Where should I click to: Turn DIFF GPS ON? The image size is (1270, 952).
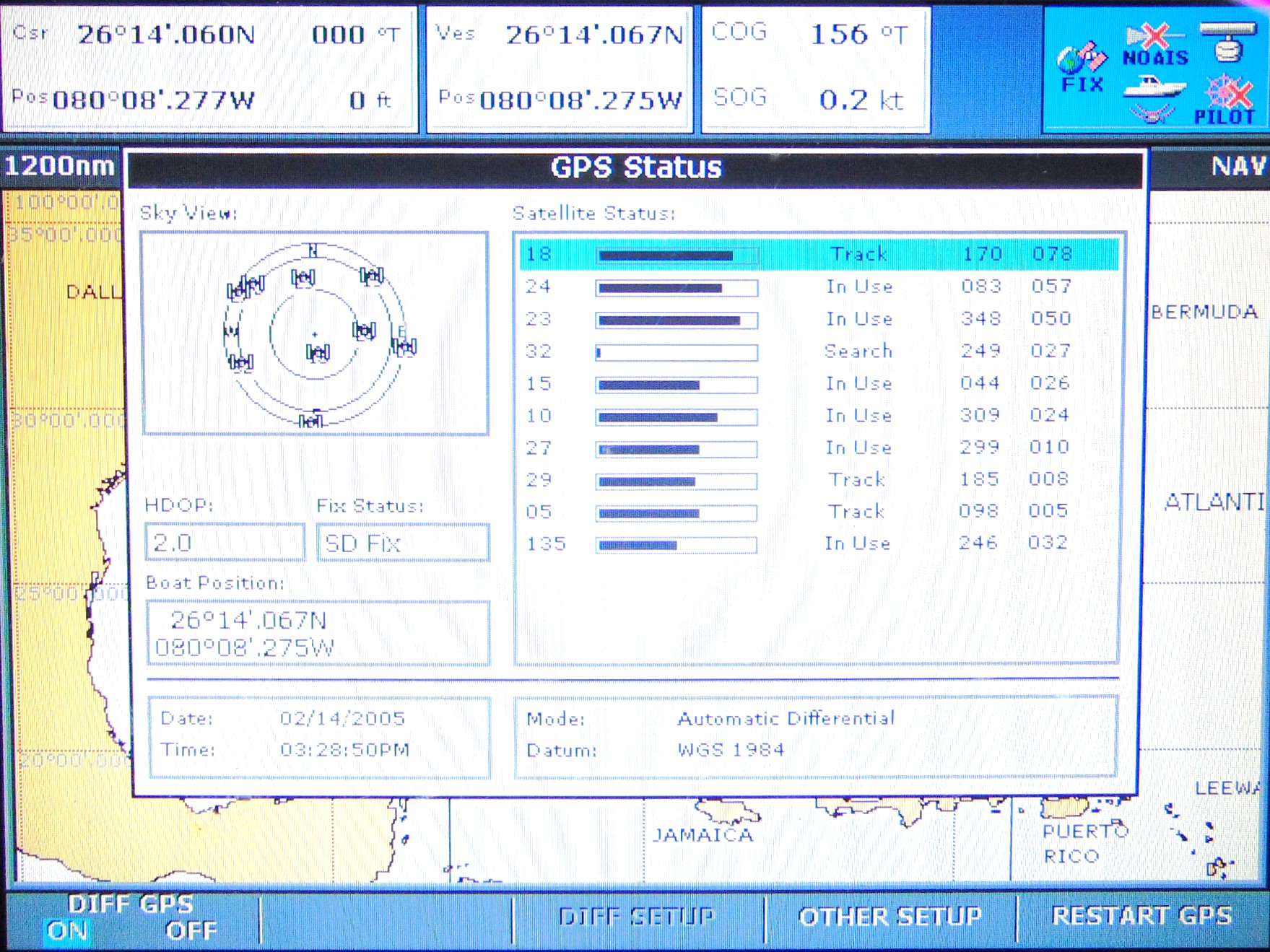[66, 930]
